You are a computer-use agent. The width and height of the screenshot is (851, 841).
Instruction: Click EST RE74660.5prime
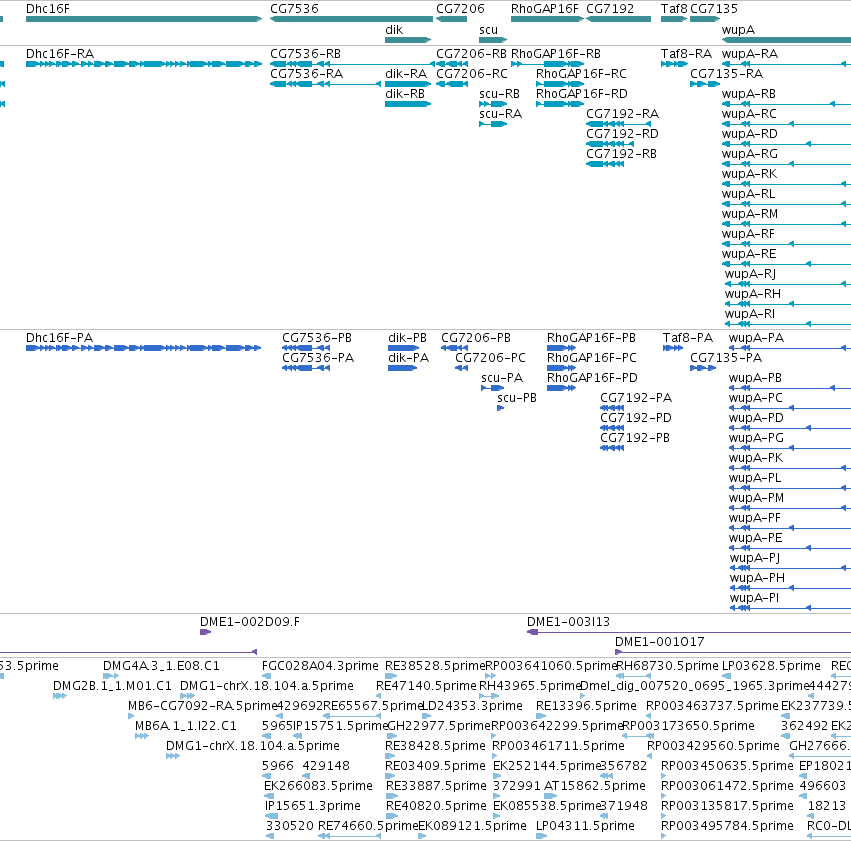click(350, 836)
